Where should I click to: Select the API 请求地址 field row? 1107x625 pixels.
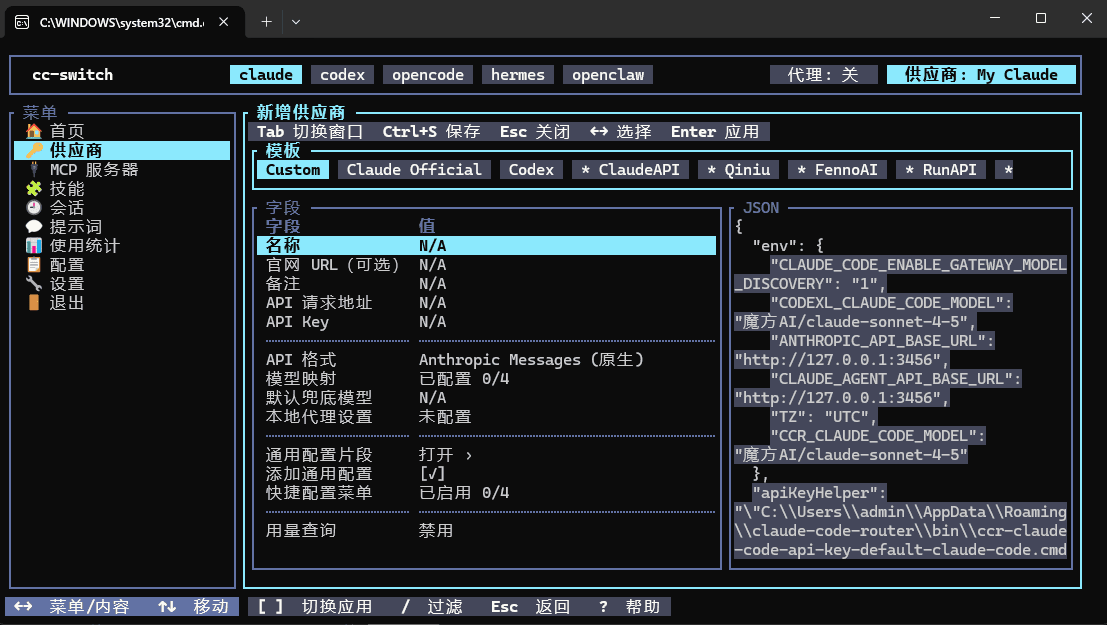click(x=486, y=303)
